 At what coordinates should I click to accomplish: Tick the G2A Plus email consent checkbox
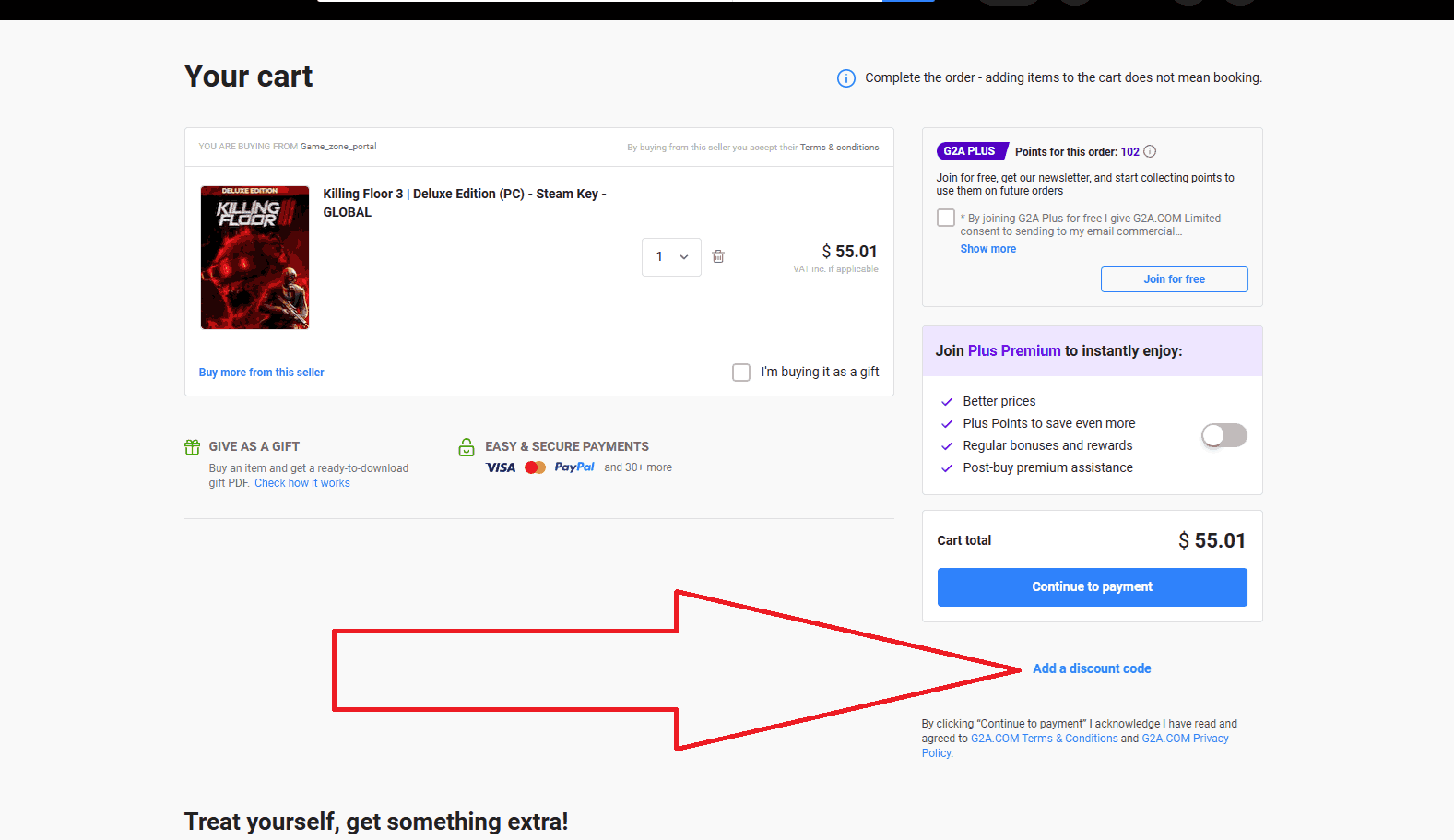click(x=946, y=218)
